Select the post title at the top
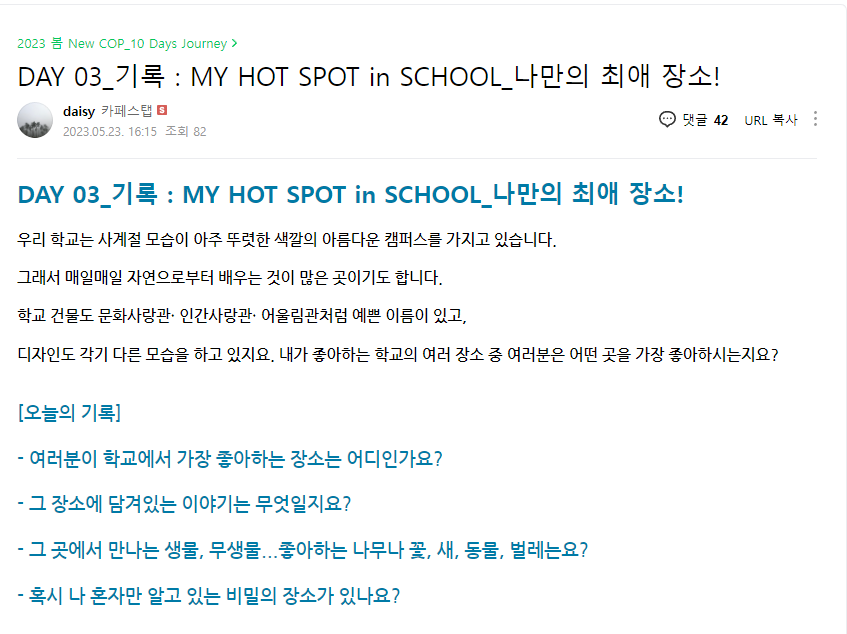The width and height of the screenshot is (847, 634). coord(369,76)
